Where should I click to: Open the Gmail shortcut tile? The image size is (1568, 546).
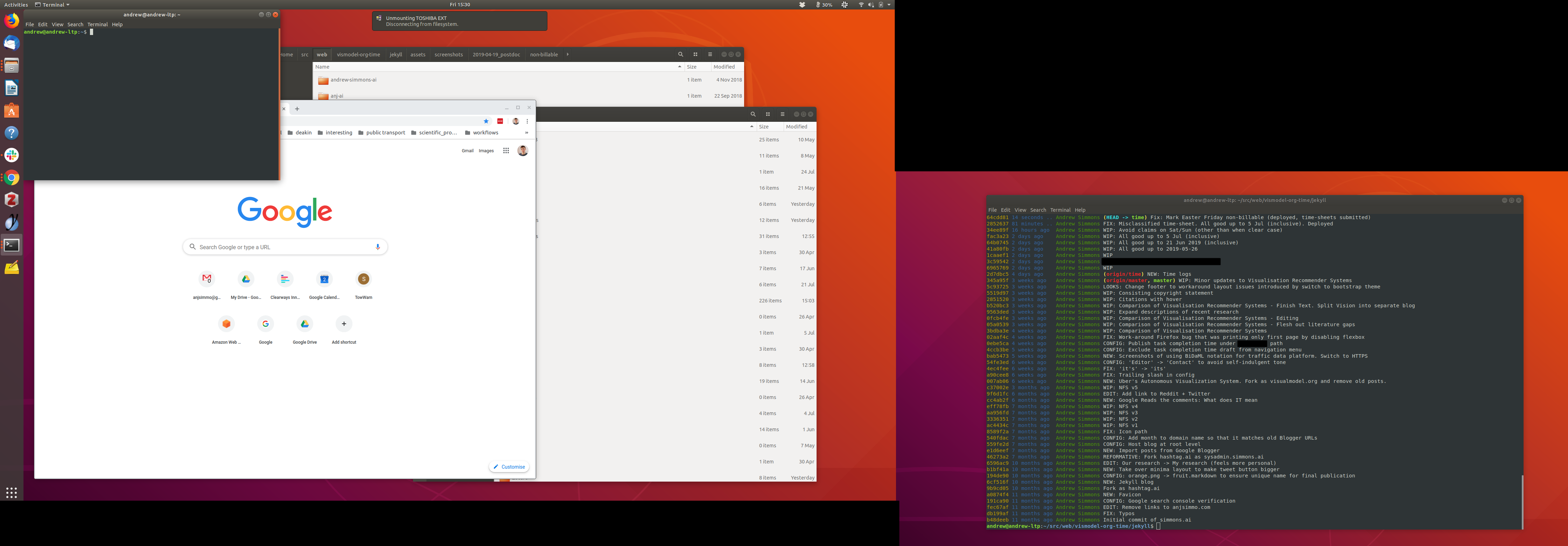point(207,279)
